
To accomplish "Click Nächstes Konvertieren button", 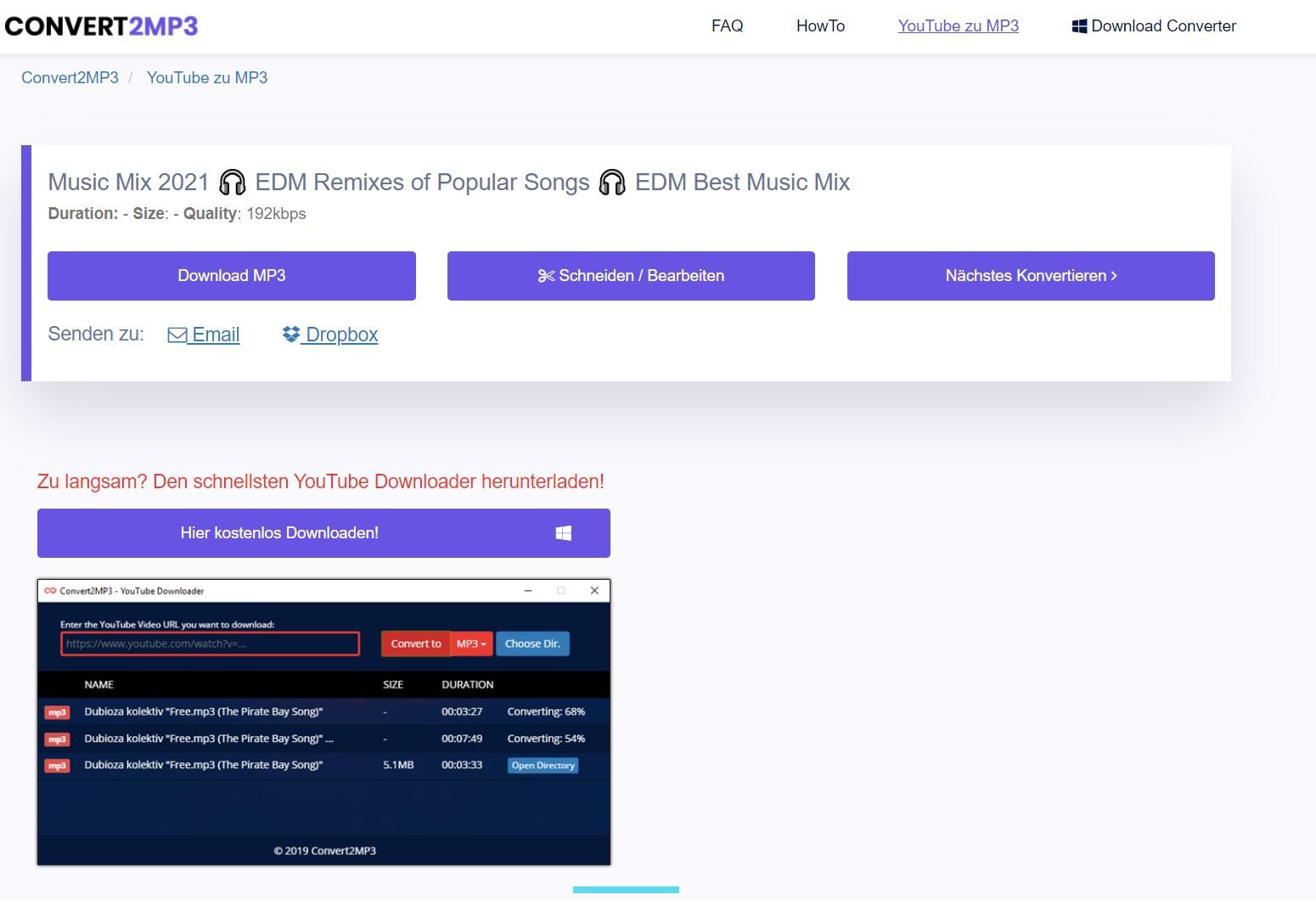I will 1031,276.
